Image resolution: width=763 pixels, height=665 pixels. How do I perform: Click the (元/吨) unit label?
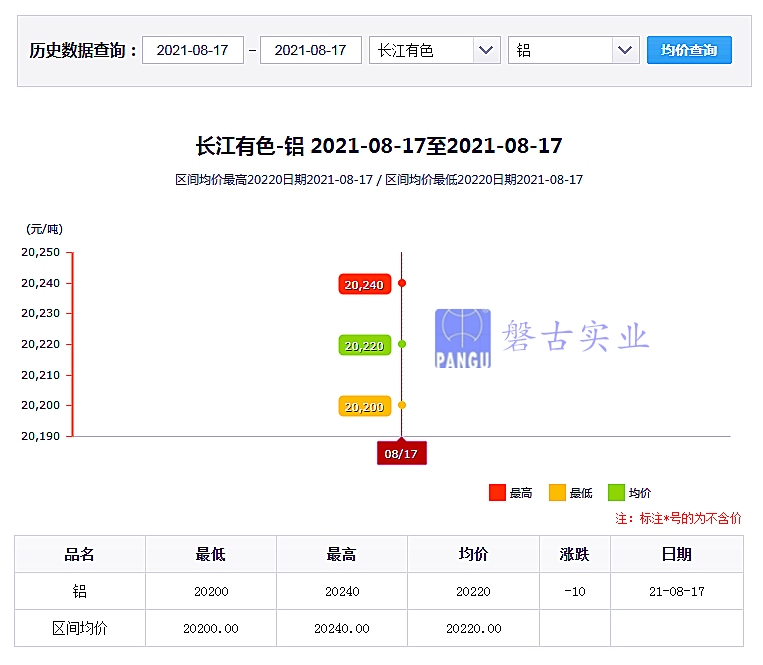tap(44, 229)
